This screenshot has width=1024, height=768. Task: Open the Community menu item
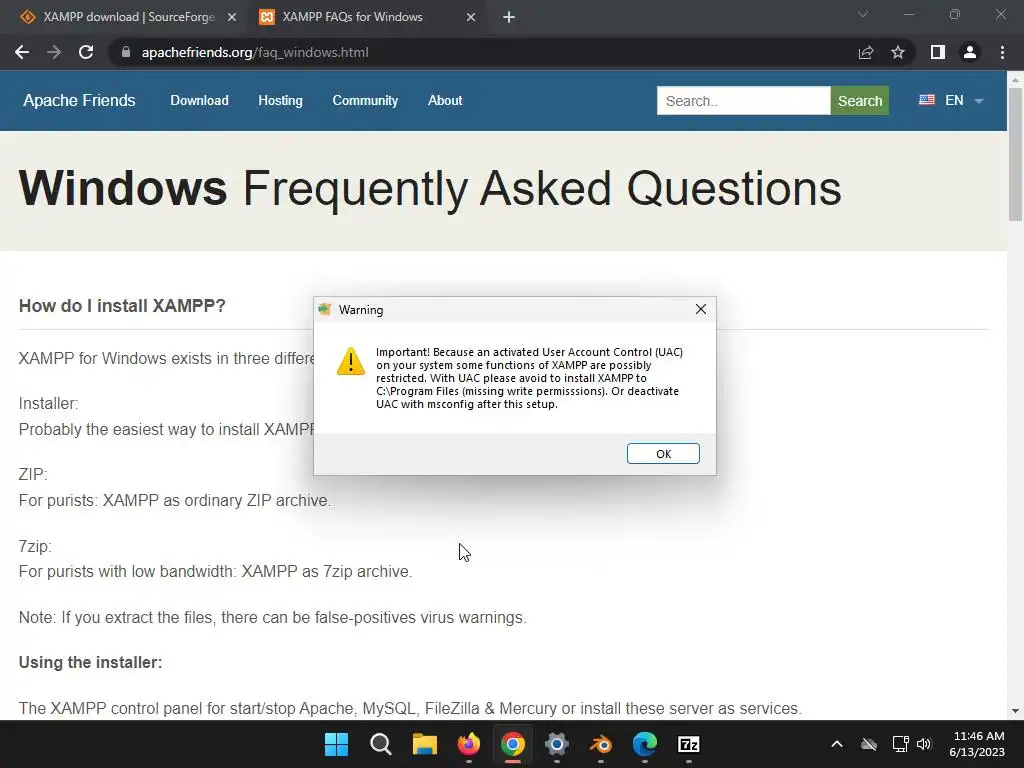click(365, 101)
